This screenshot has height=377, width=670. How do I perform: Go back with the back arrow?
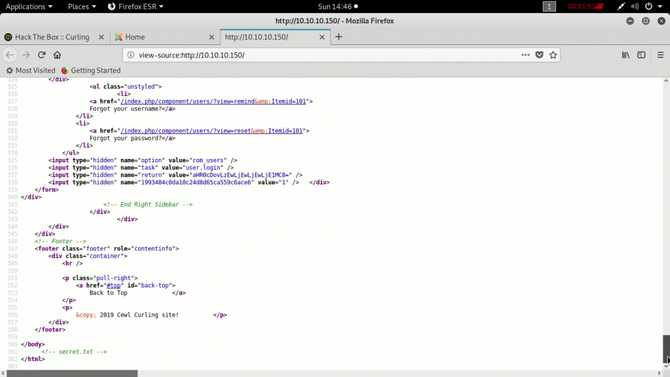click(x=10, y=55)
